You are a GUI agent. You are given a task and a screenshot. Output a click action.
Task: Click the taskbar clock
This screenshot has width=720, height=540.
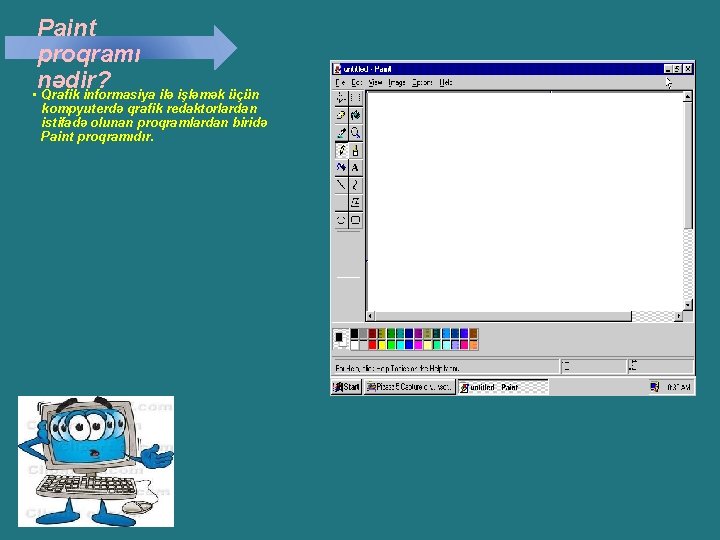click(x=678, y=387)
